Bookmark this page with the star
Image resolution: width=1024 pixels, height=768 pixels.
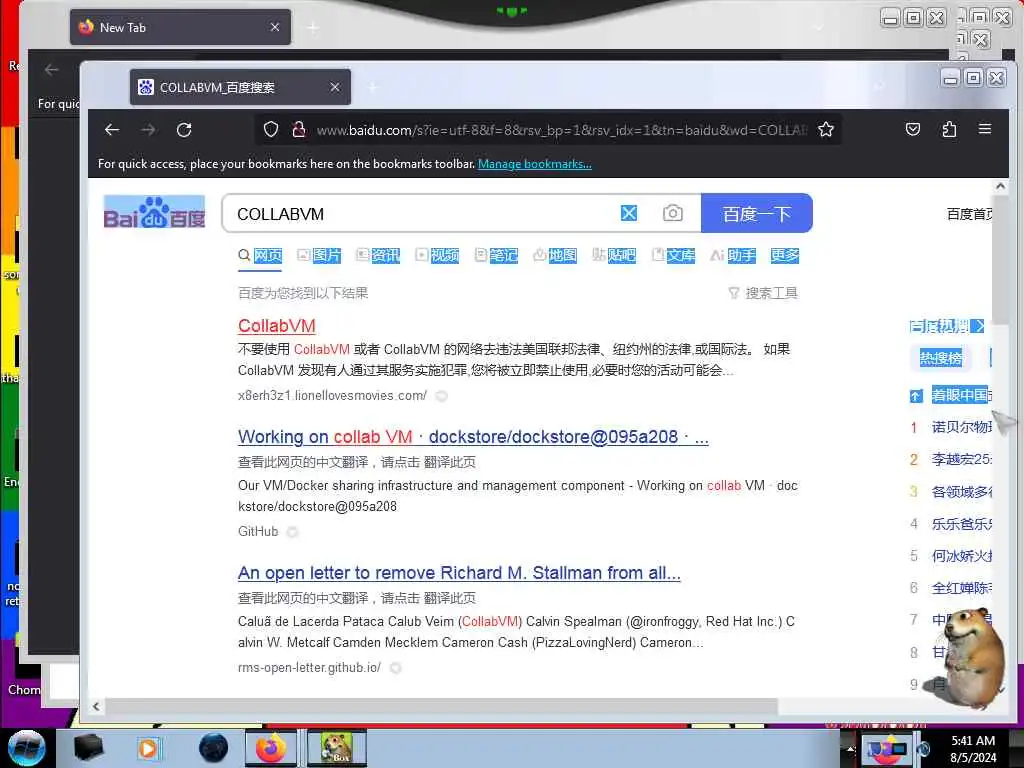pos(825,129)
